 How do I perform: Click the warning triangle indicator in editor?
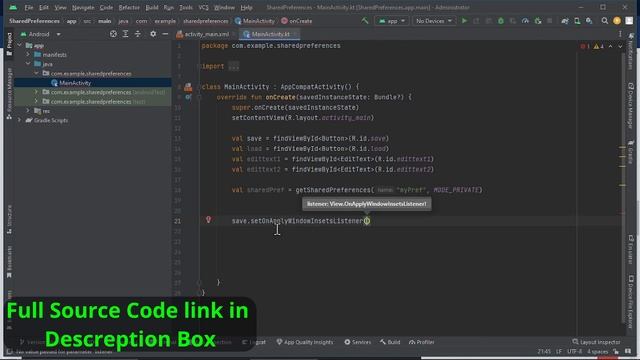[x=598, y=47]
